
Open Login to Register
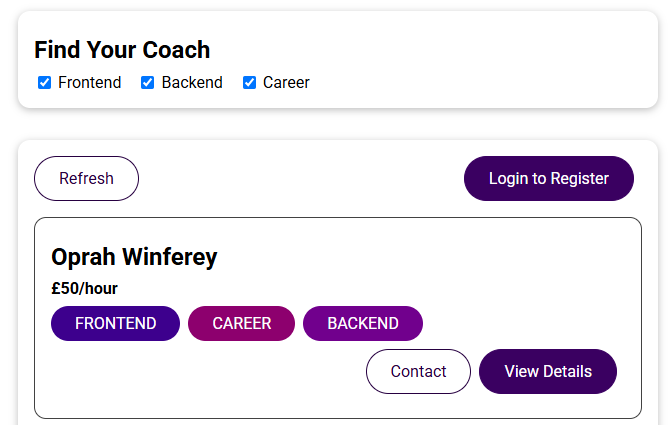[x=548, y=179]
